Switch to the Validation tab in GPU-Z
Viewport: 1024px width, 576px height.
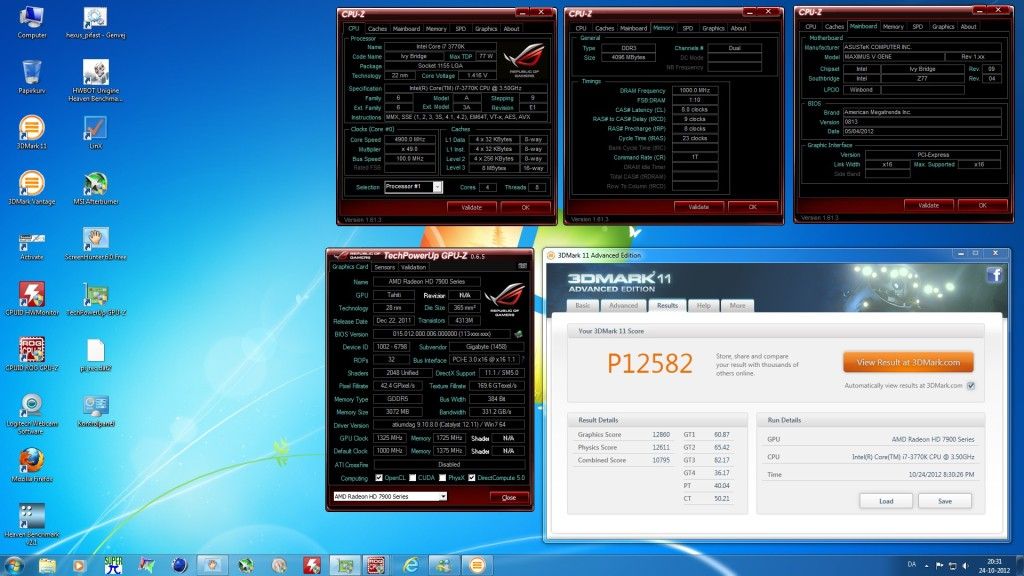click(x=413, y=267)
